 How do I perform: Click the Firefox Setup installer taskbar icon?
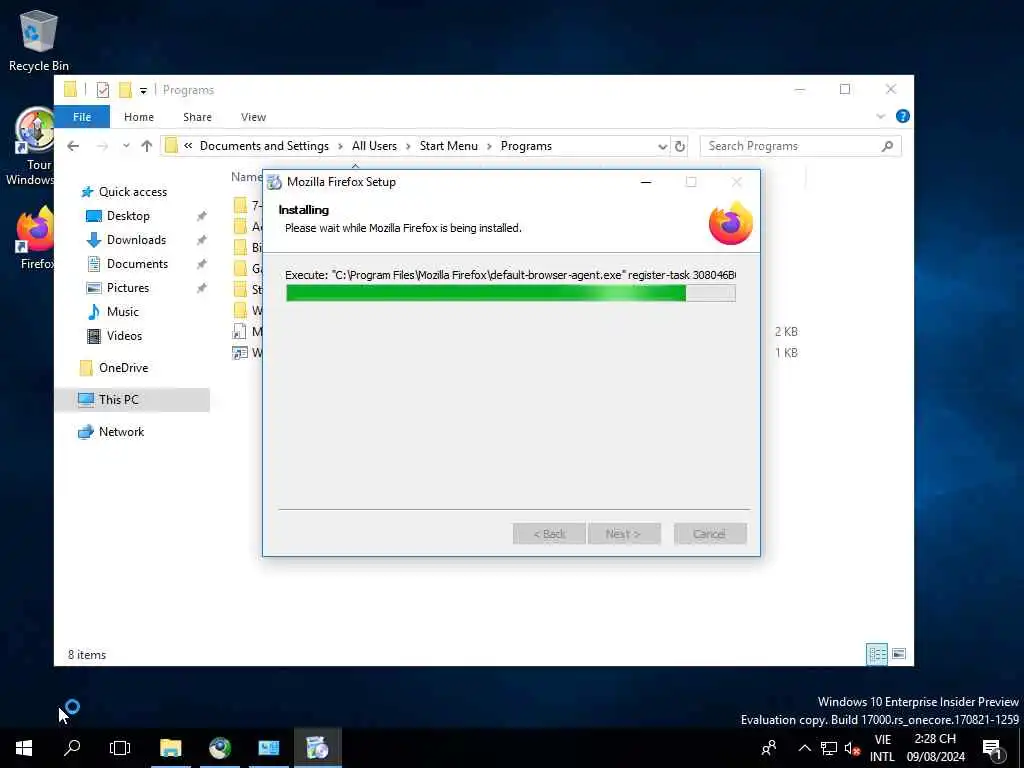click(317, 748)
